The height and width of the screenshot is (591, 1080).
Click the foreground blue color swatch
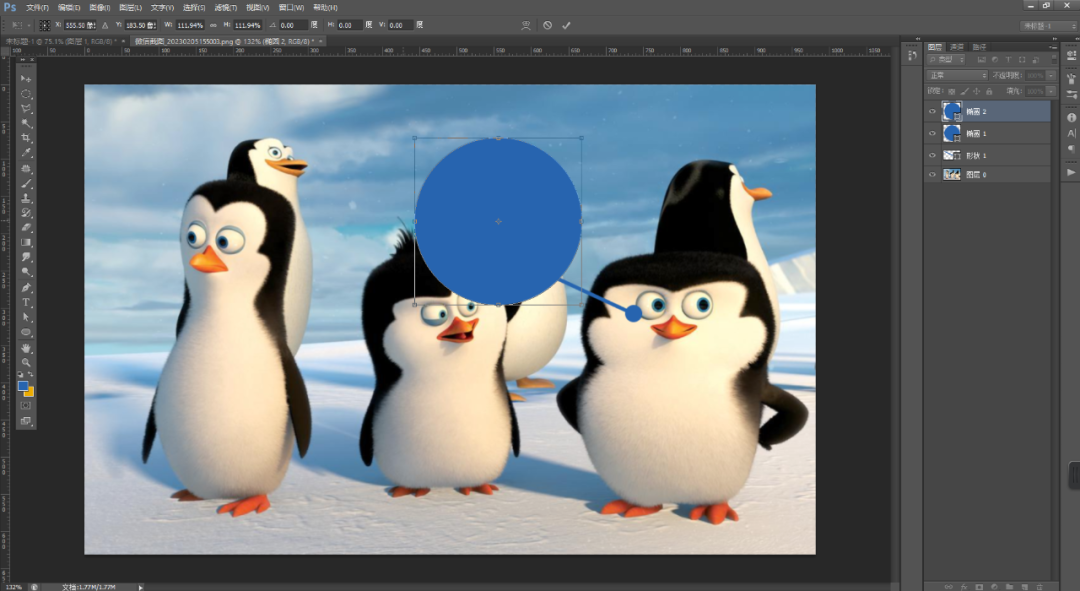coord(23,386)
